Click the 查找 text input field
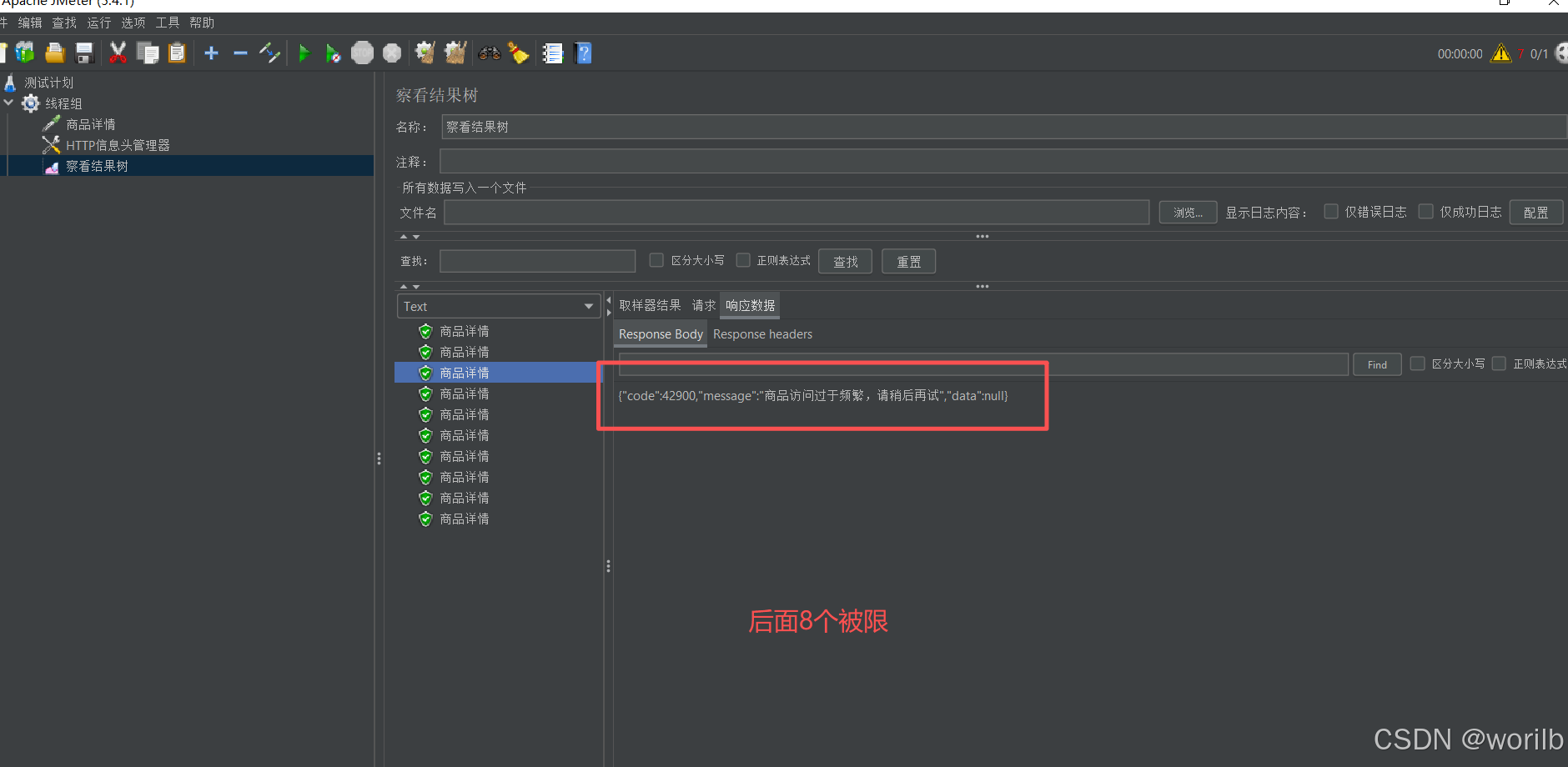 click(x=537, y=261)
